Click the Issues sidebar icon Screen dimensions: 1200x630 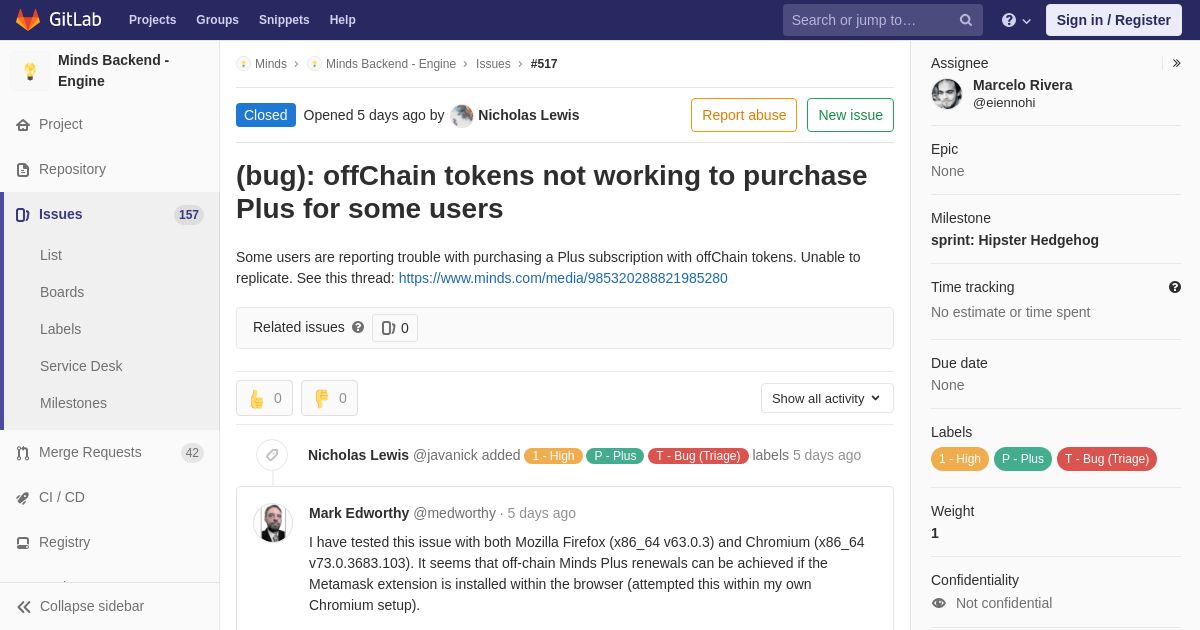tap(23, 215)
